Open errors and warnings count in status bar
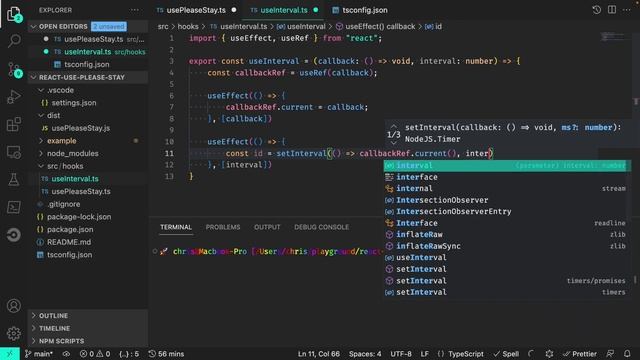Image resolution: width=640 pixels, height=360 pixels. (95, 354)
